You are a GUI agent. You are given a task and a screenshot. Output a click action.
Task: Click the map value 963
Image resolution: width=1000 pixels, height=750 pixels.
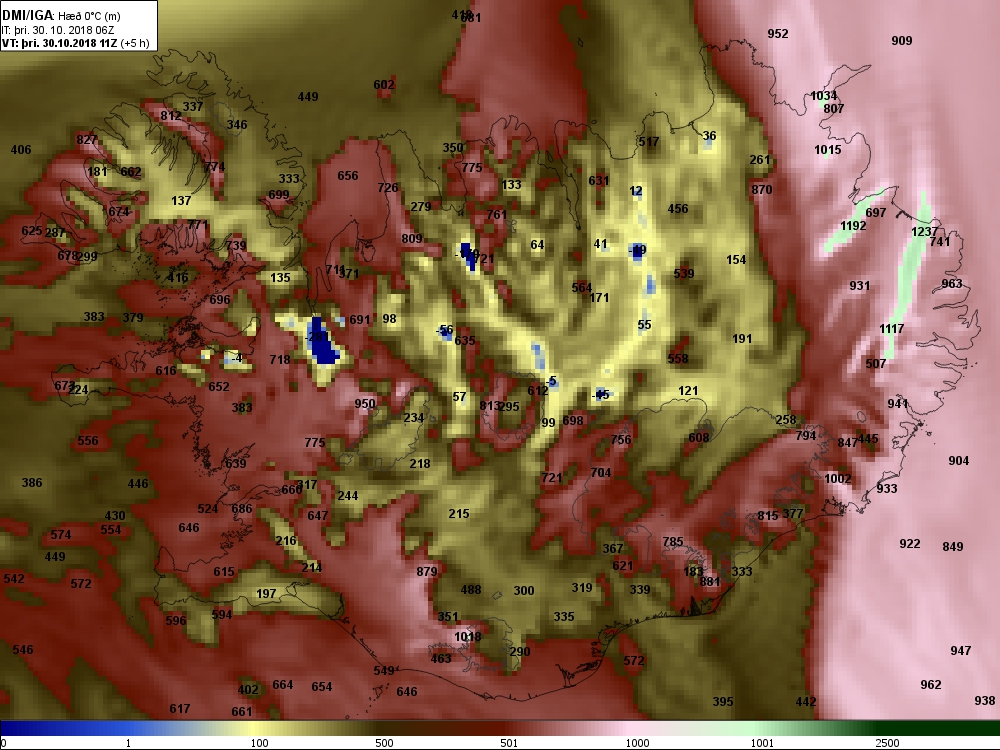pyautogui.click(x=951, y=284)
